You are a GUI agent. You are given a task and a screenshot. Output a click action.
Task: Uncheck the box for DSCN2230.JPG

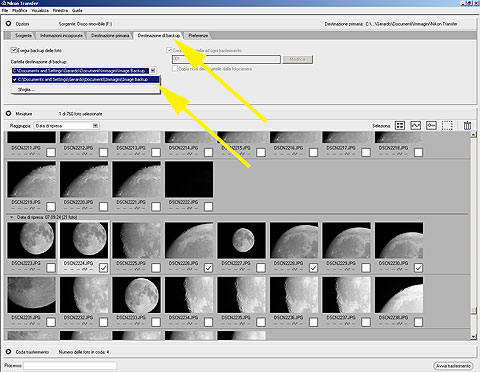pos(418,267)
